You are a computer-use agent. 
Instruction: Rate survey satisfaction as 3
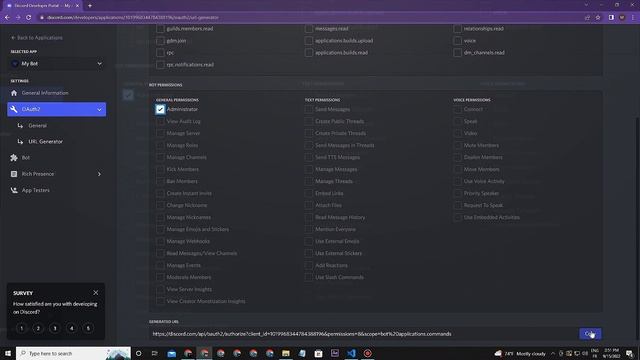pyautogui.click(x=55, y=328)
